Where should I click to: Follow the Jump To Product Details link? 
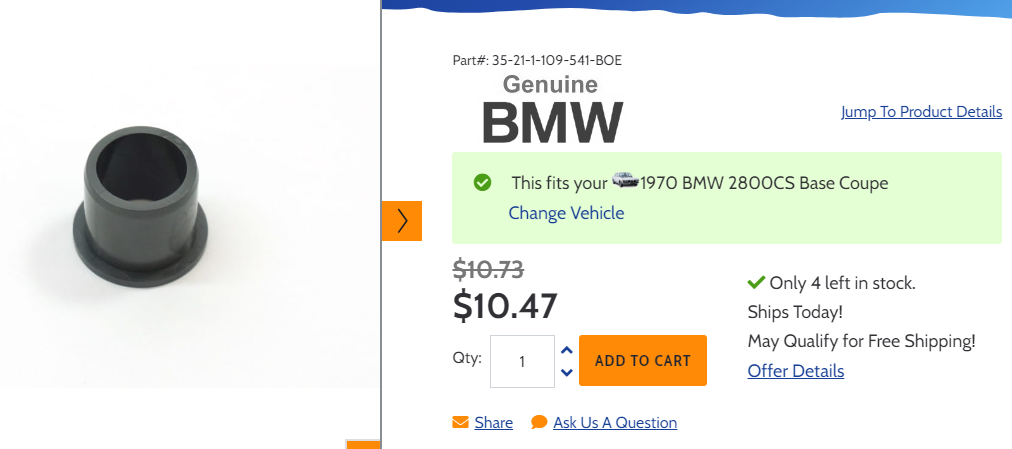[x=921, y=112]
